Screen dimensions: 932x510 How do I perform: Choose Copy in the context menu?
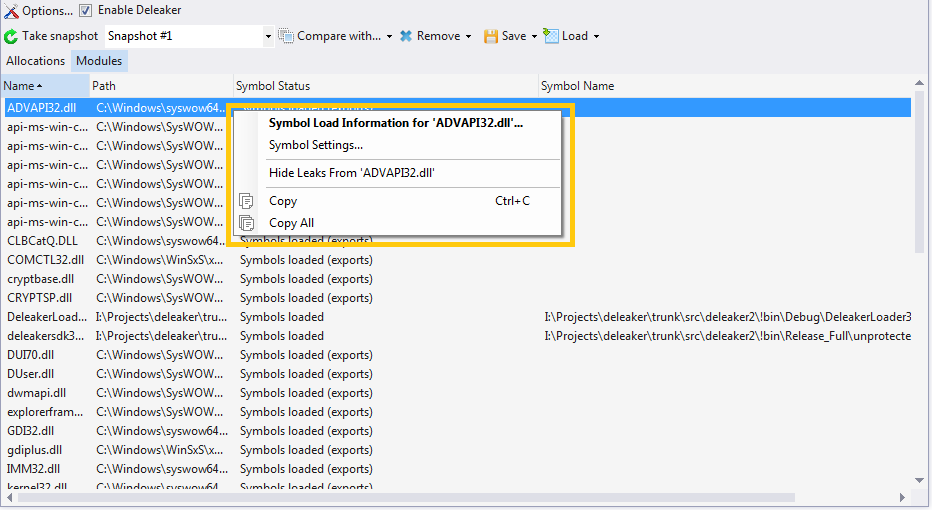coord(396,201)
